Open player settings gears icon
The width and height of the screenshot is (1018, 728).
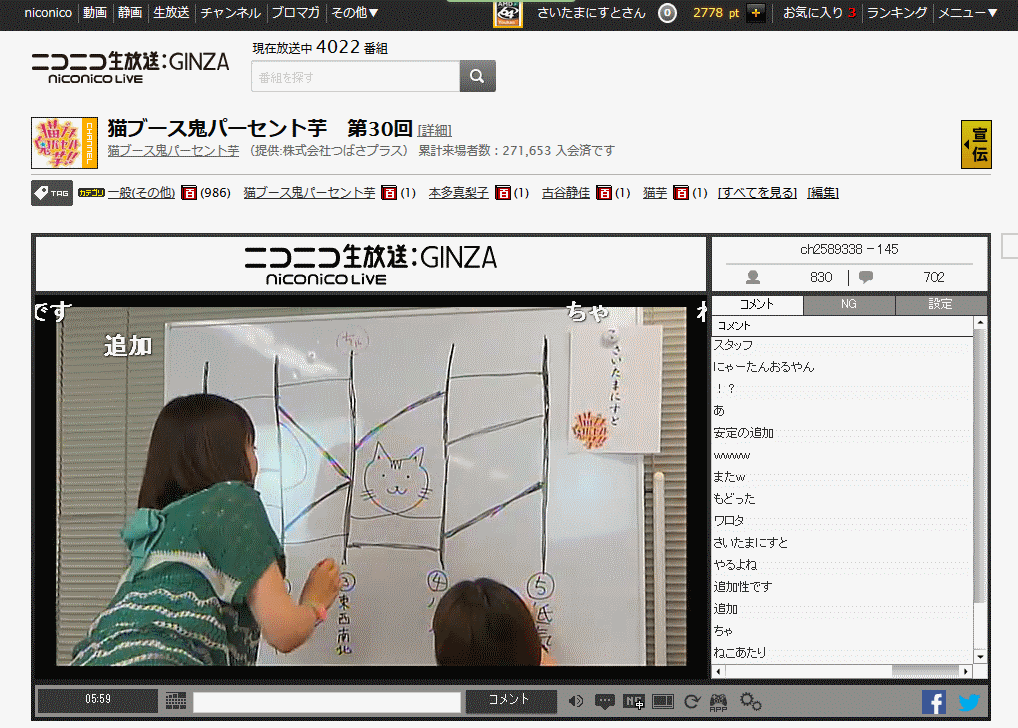[751, 701]
